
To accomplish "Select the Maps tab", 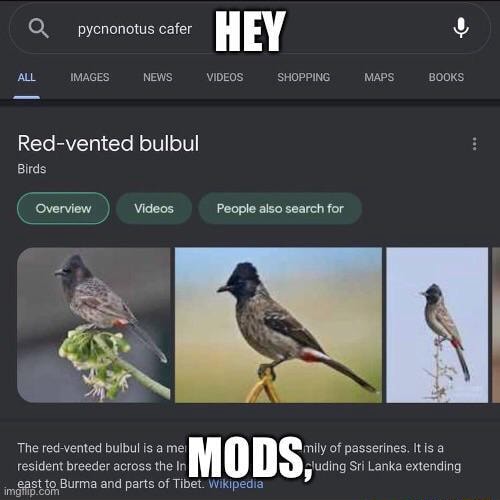I will 379,77.
